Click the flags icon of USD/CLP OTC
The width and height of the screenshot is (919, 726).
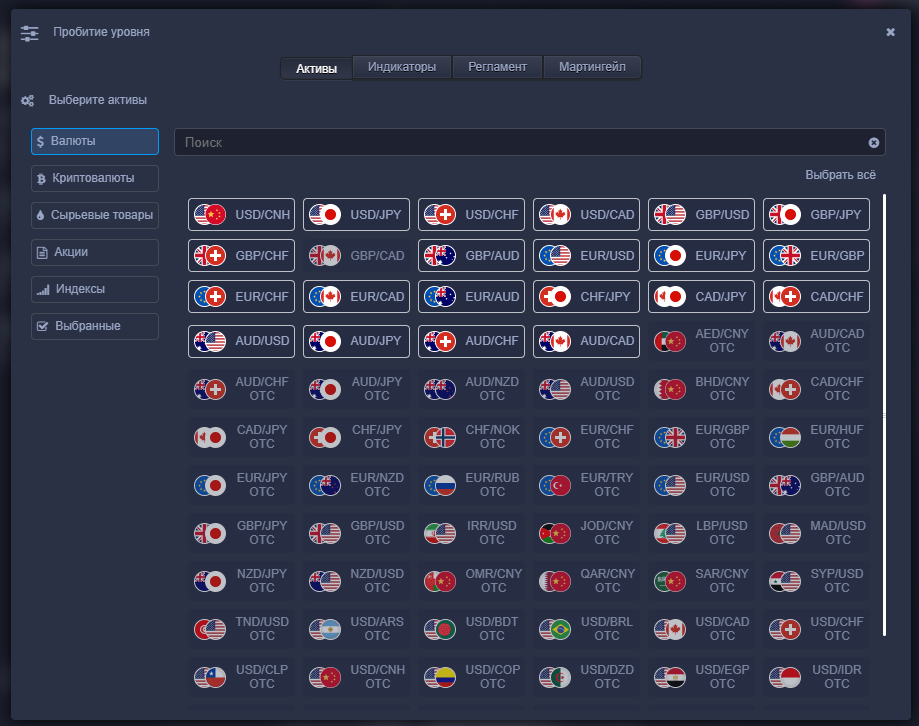tap(210, 677)
